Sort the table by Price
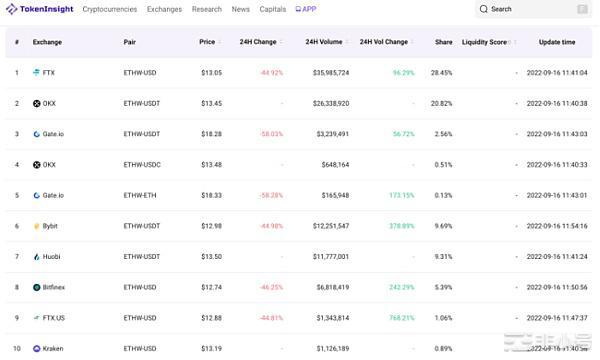The width and height of the screenshot is (600, 360). point(220,42)
